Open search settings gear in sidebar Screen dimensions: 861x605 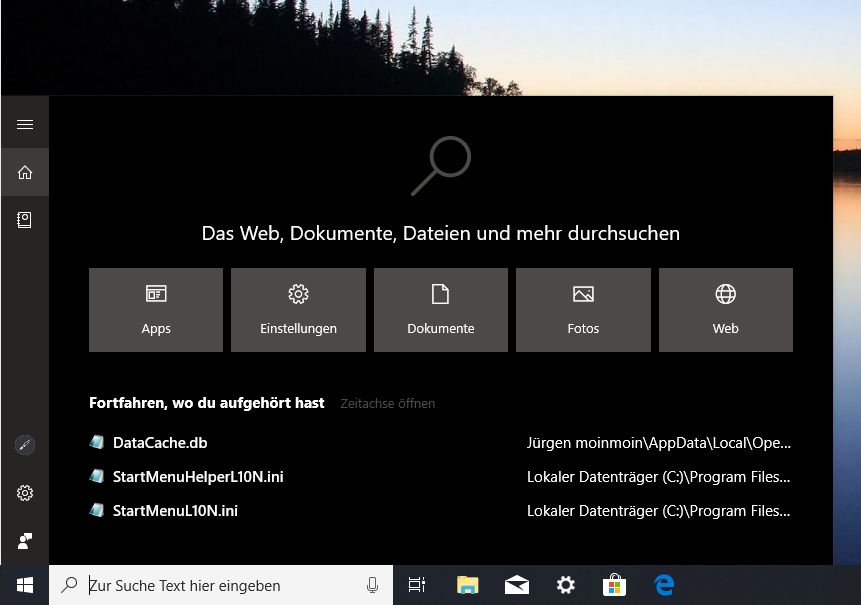pos(25,493)
